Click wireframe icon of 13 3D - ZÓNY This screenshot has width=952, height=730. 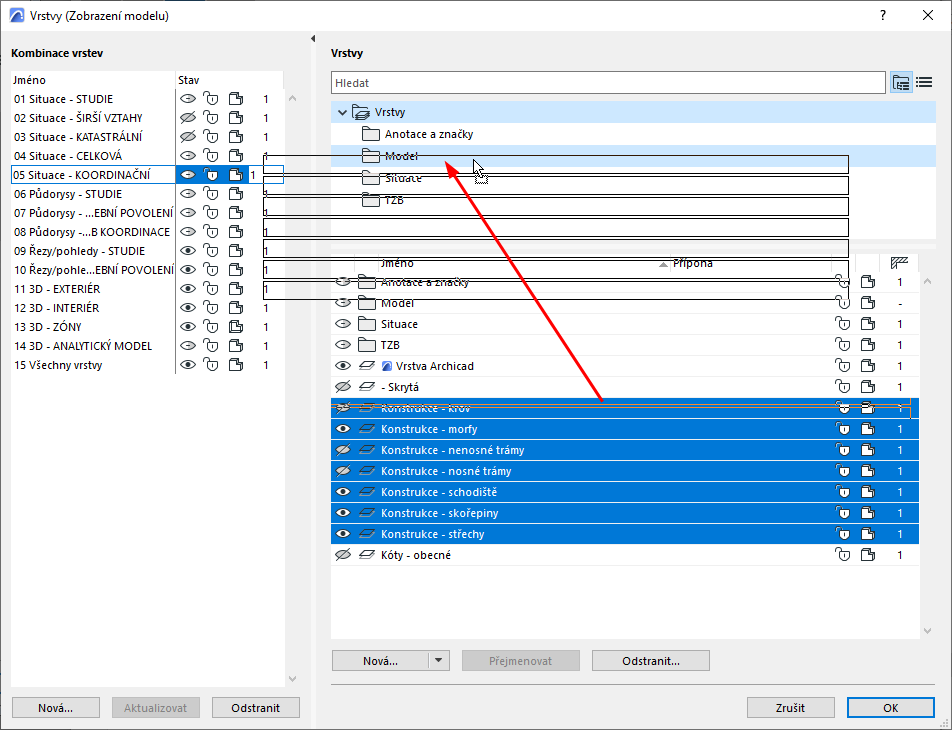236,327
